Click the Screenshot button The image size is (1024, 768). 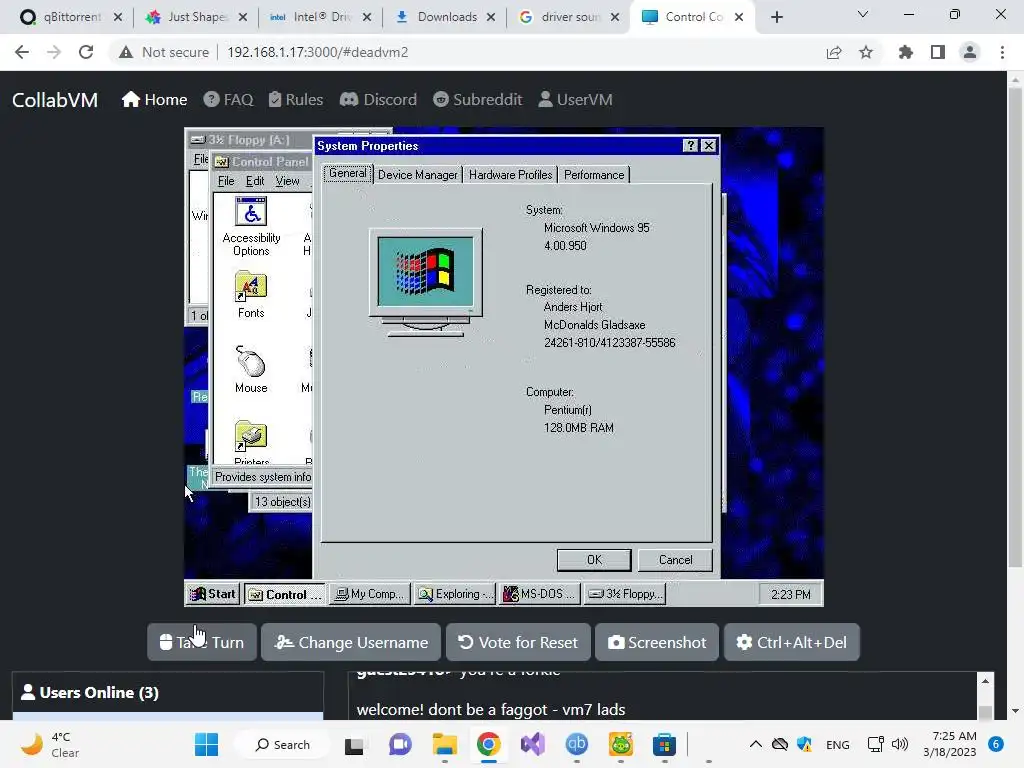(657, 643)
